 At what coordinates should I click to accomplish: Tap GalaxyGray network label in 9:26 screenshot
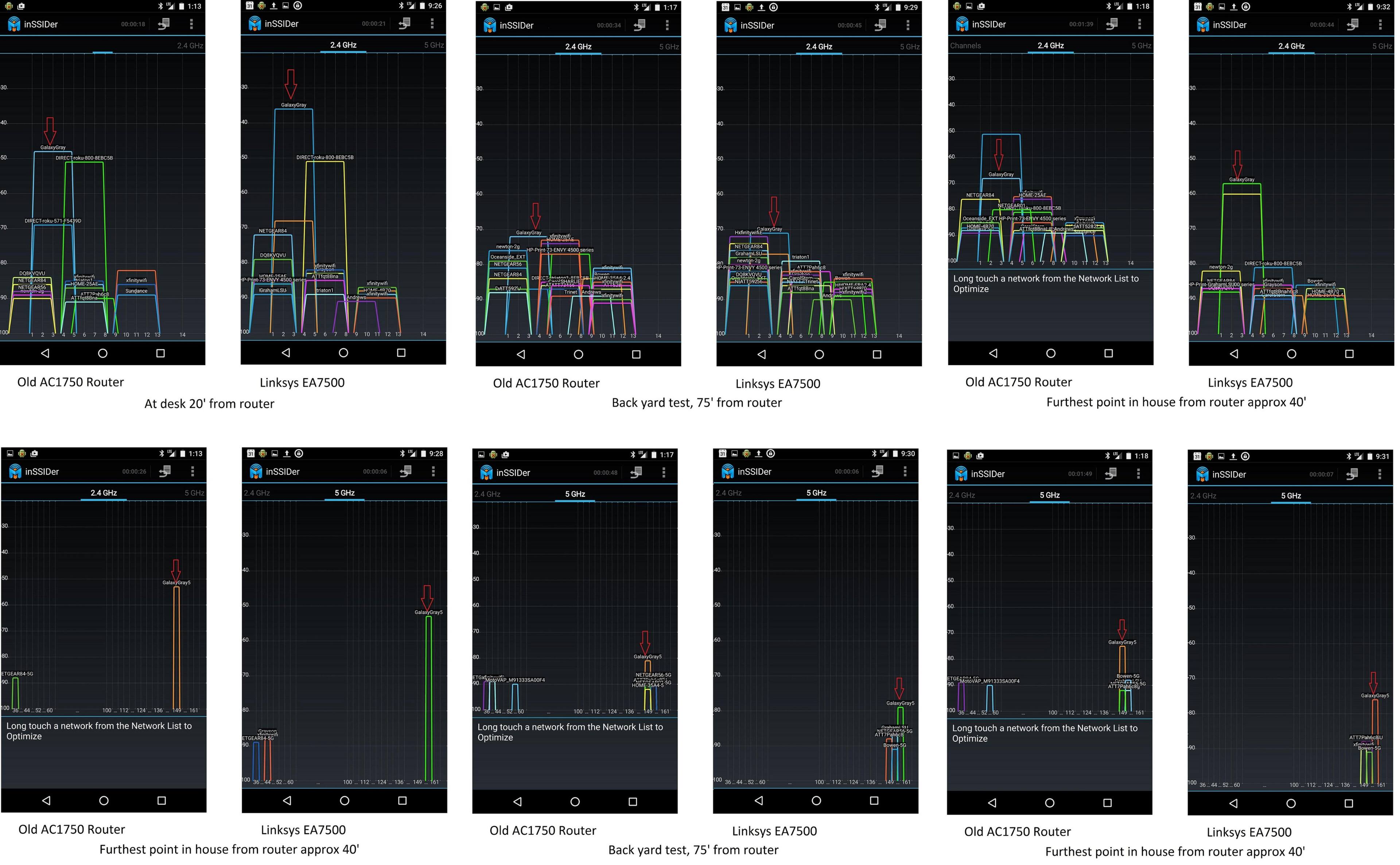point(293,105)
